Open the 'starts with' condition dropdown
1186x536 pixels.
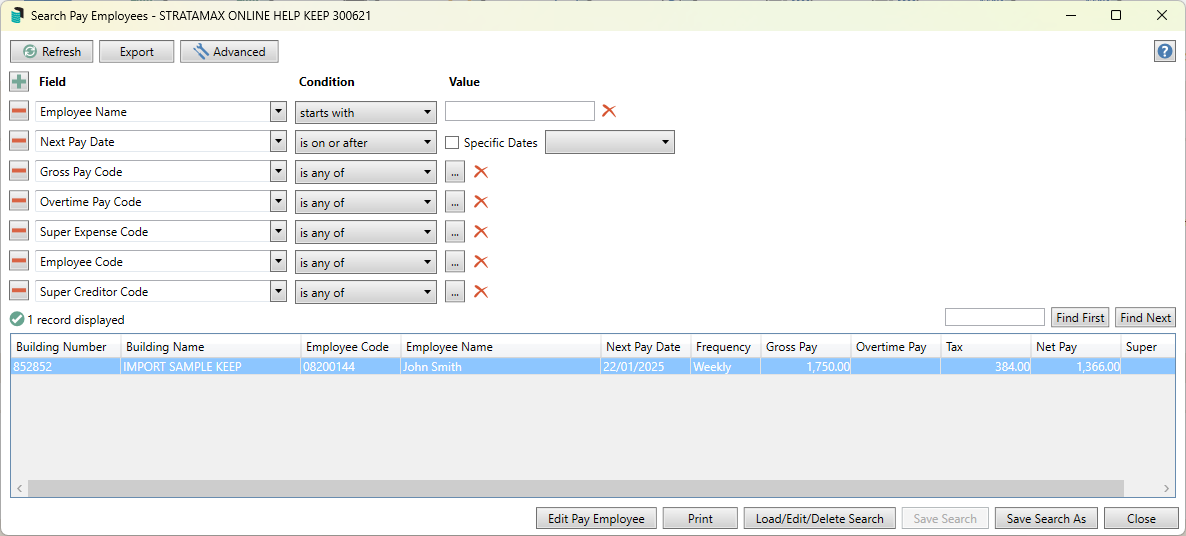click(x=365, y=112)
